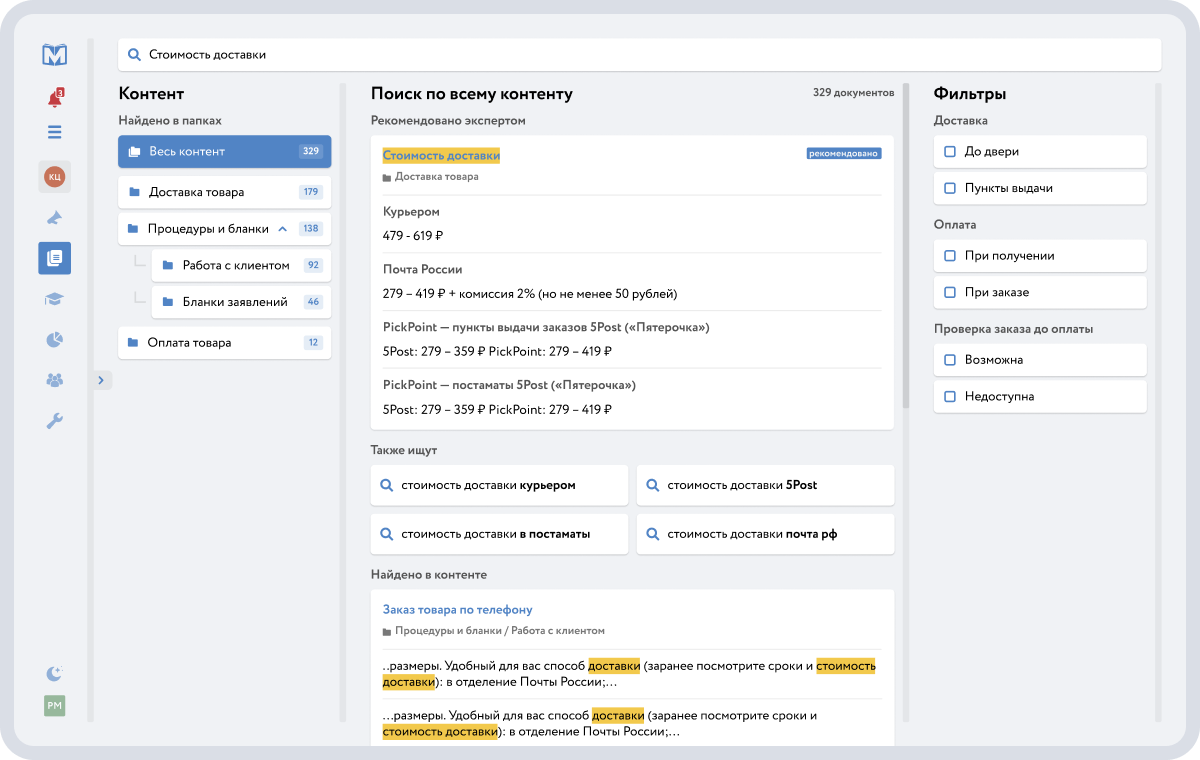Open the wrench settings icon

coord(54,421)
